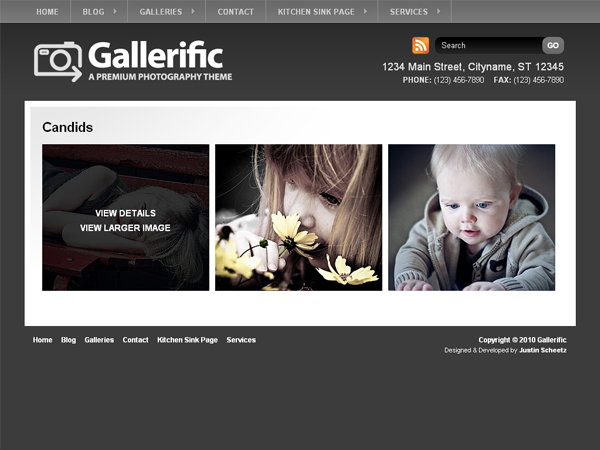
Task: Click View Details on the first photo
Action: click(126, 213)
